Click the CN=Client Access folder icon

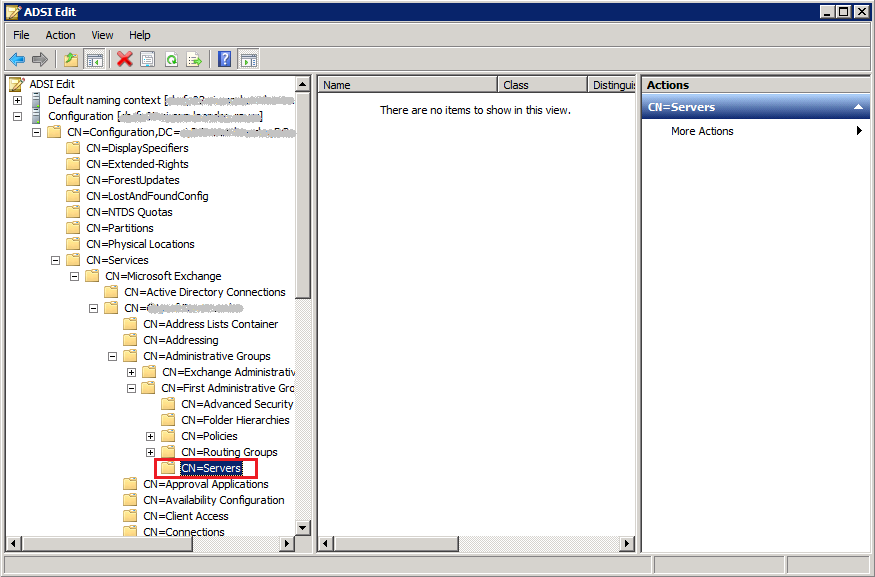pos(130,516)
